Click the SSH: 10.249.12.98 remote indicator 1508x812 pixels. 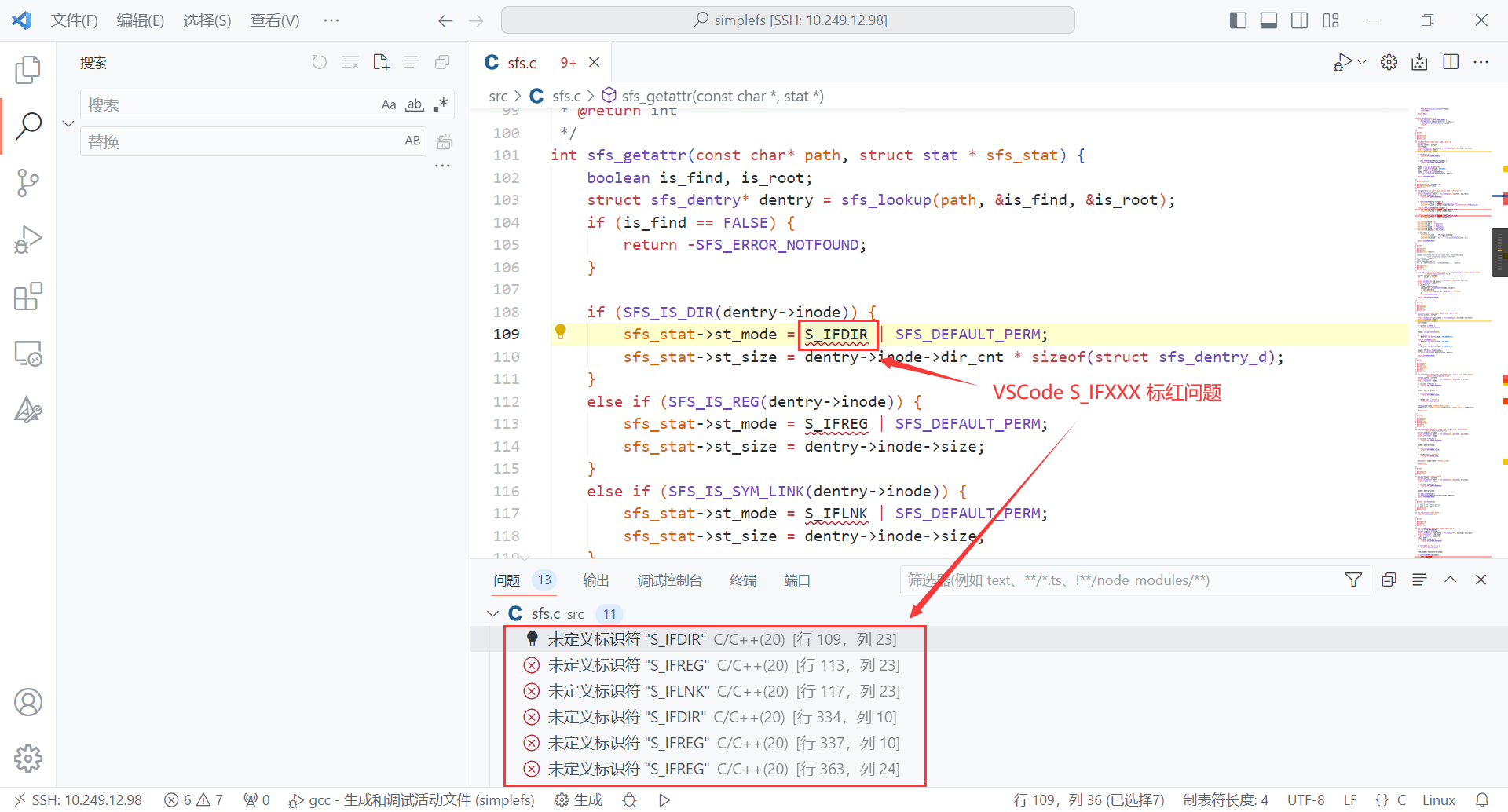[78, 799]
